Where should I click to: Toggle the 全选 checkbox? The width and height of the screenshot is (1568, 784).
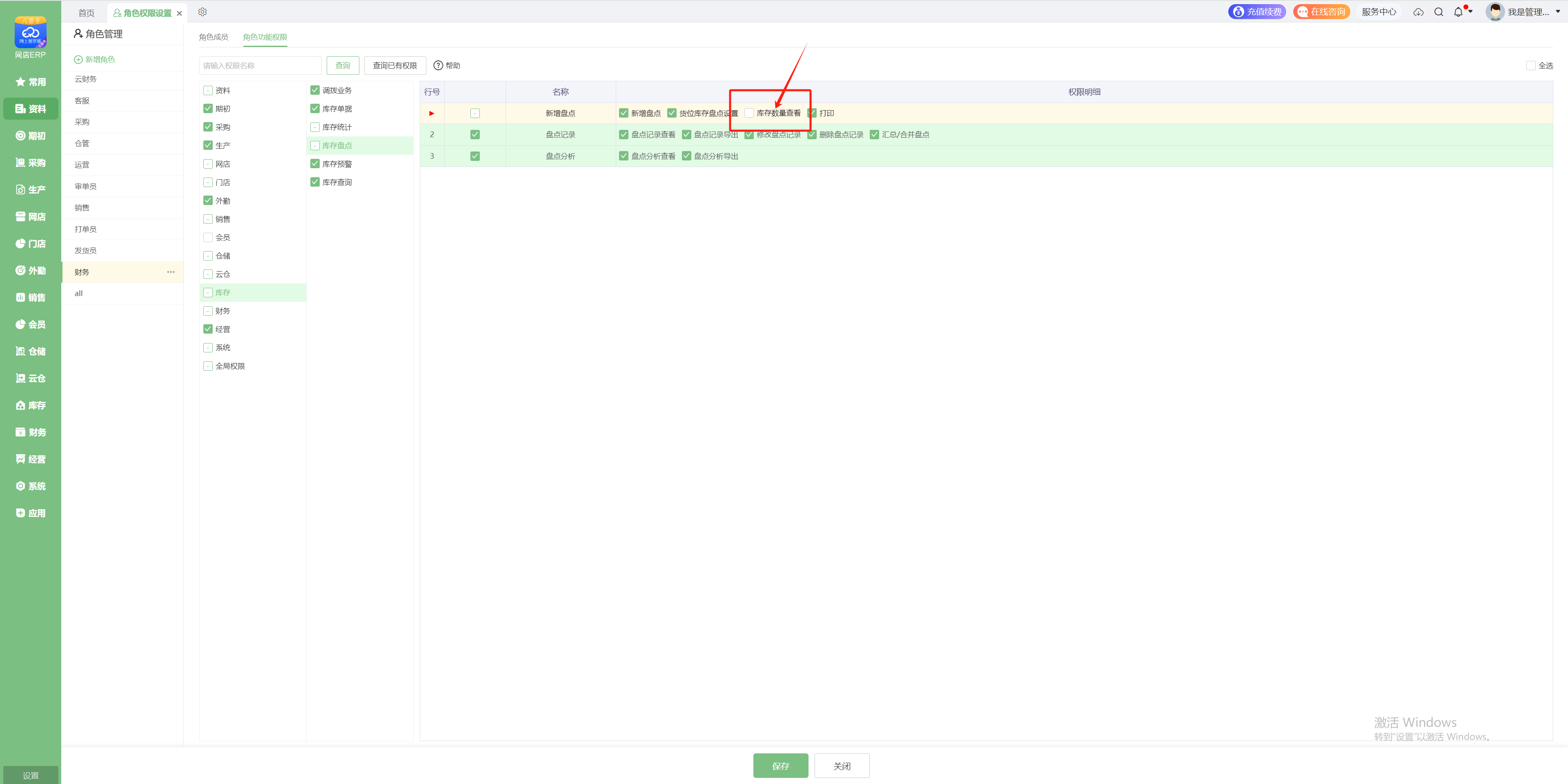pyautogui.click(x=1531, y=65)
